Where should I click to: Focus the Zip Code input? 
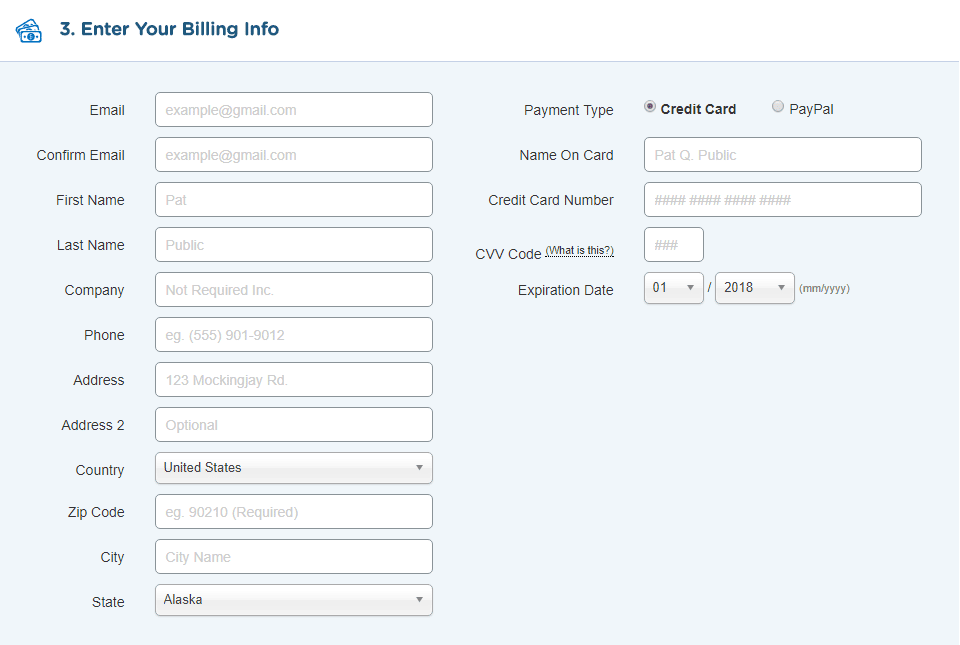tap(293, 511)
